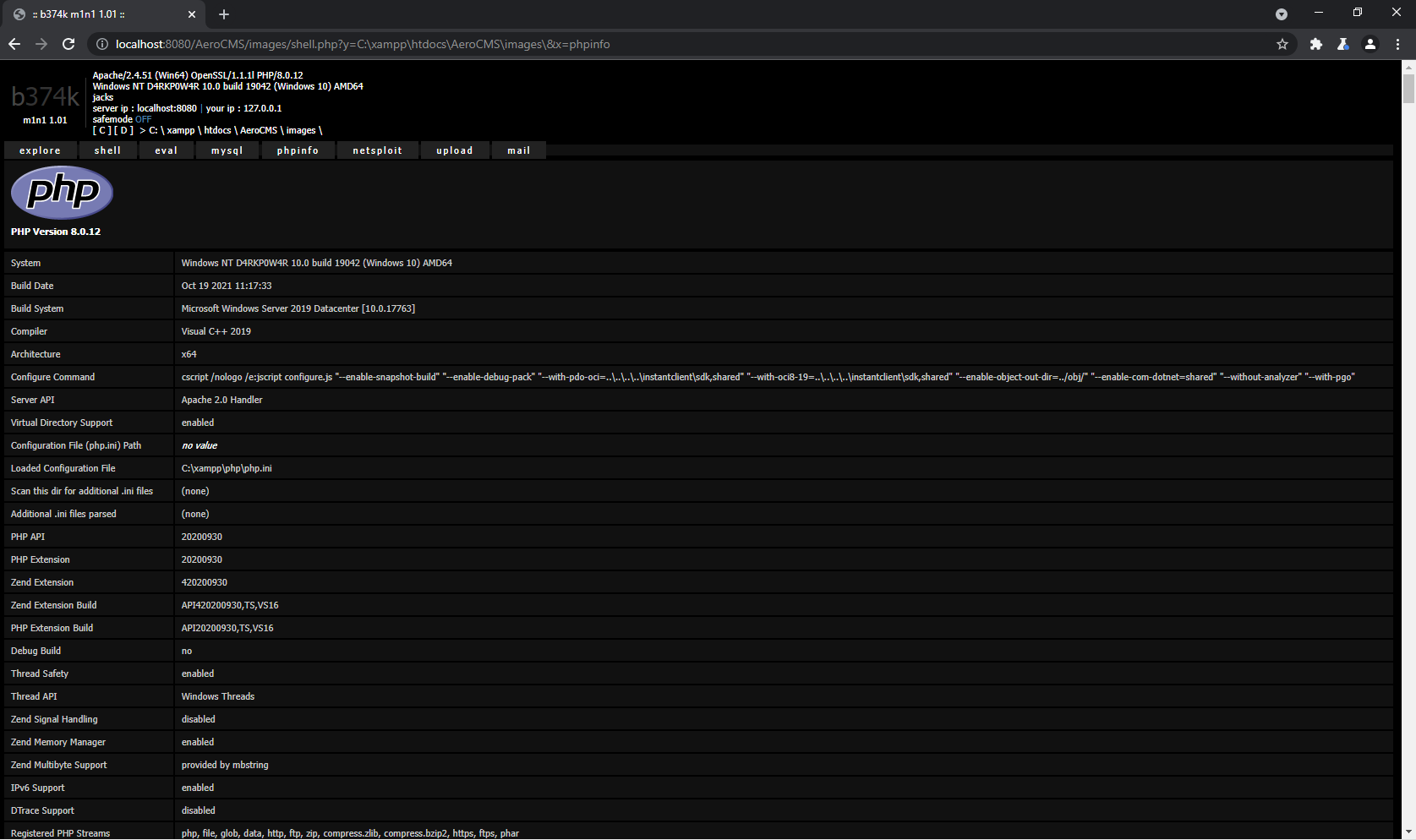Select the 'PHP Version 8.0.12' heading
1416x840 pixels.
56,232
